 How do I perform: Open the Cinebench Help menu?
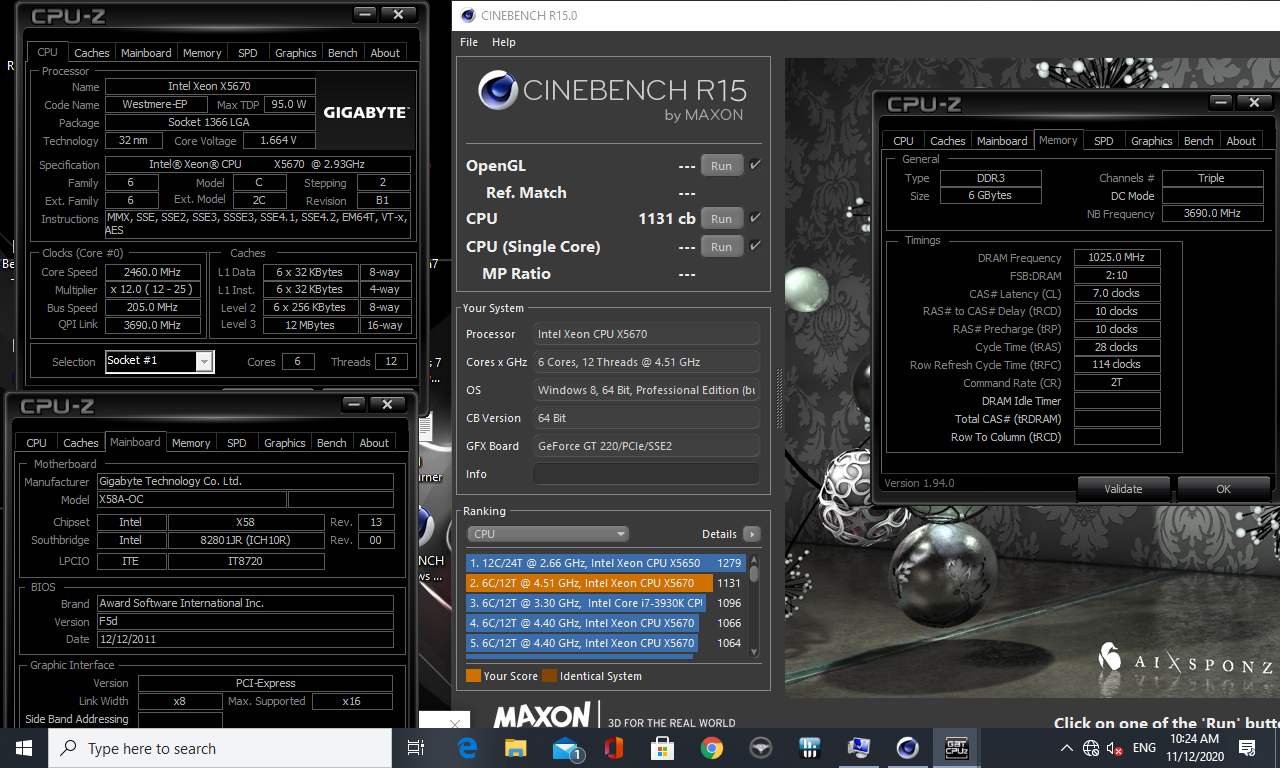(504, 42)
